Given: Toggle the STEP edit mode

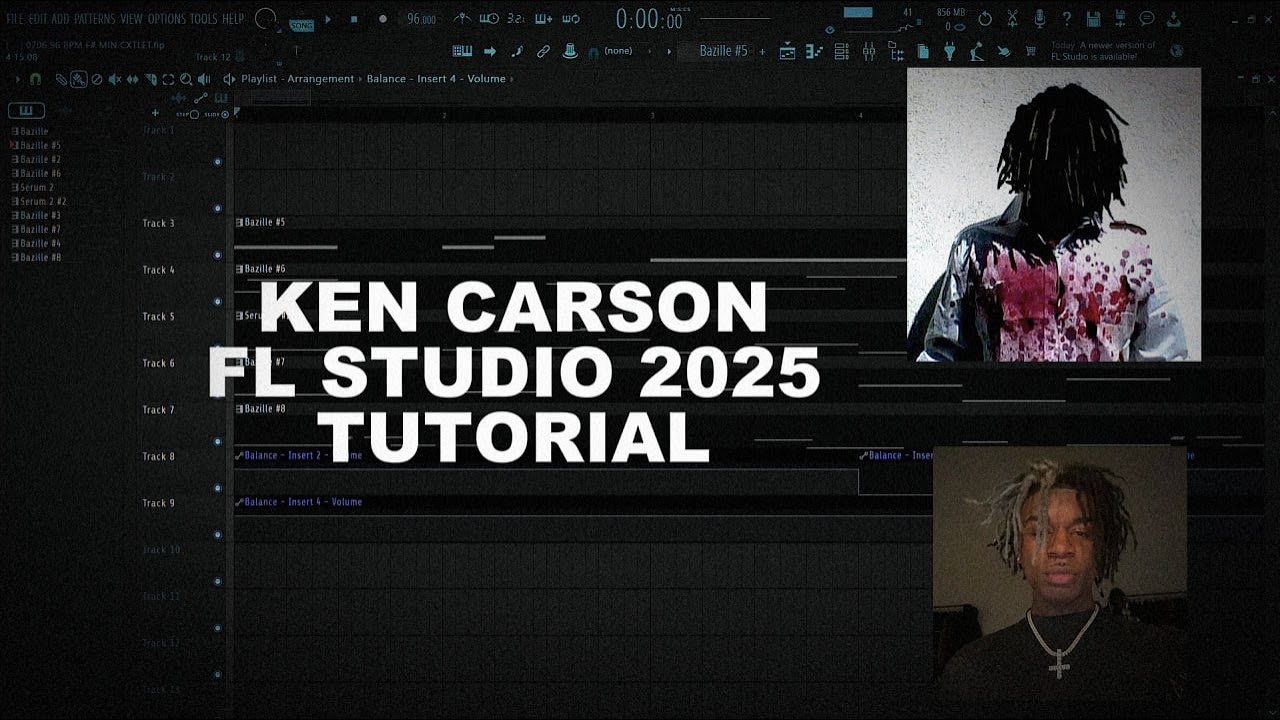Looking at the screenshot, I should 189,114.
